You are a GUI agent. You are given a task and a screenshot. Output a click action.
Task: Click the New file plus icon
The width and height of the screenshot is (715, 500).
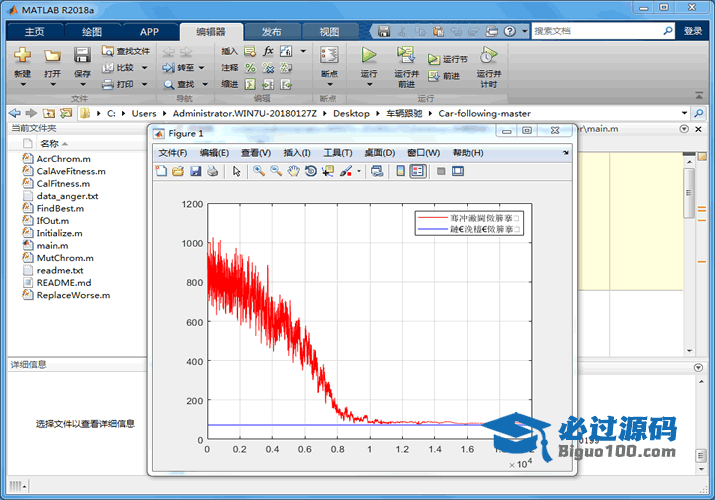coord(22,56)
